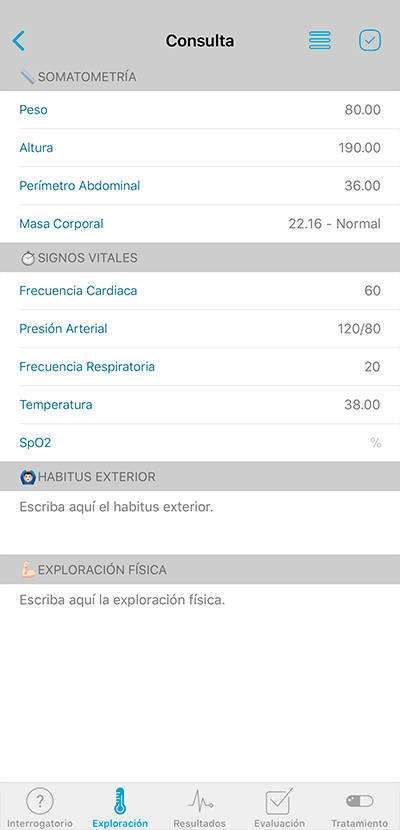Open Interrogatorio question mark tab
Image resolution: width=400 pixels, height=830 pixels.
coord(40,808)
